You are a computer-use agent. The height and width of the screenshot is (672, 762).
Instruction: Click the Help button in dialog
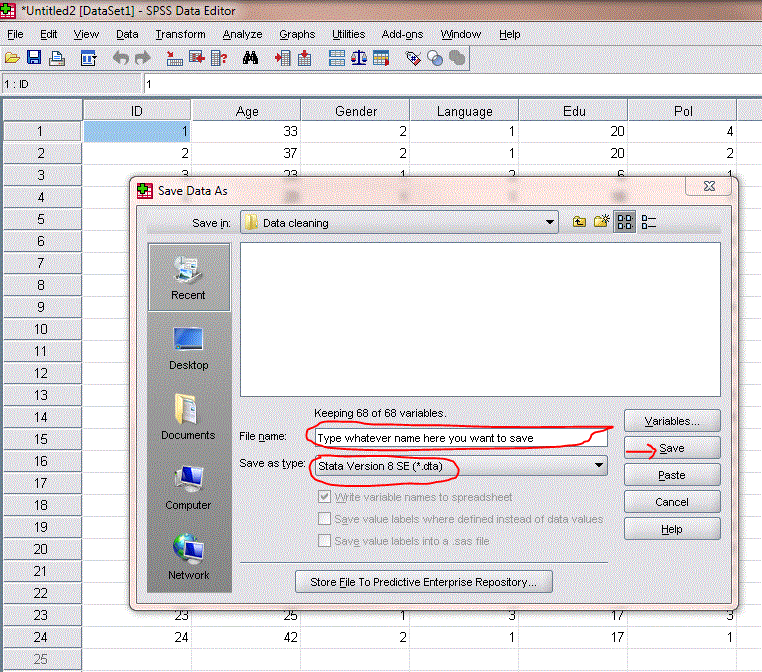pyautogui.click(x=672, y=529)
